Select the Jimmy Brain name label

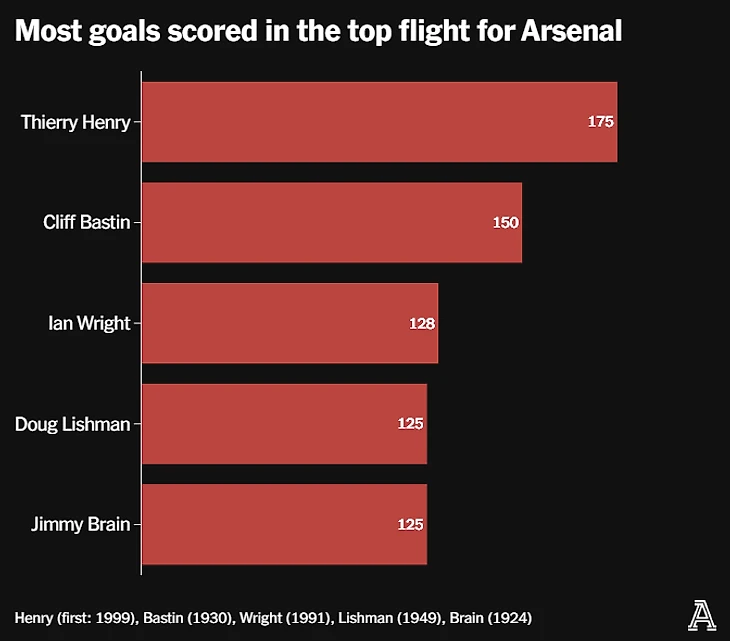pyautogui.click(x=78, y=524)
